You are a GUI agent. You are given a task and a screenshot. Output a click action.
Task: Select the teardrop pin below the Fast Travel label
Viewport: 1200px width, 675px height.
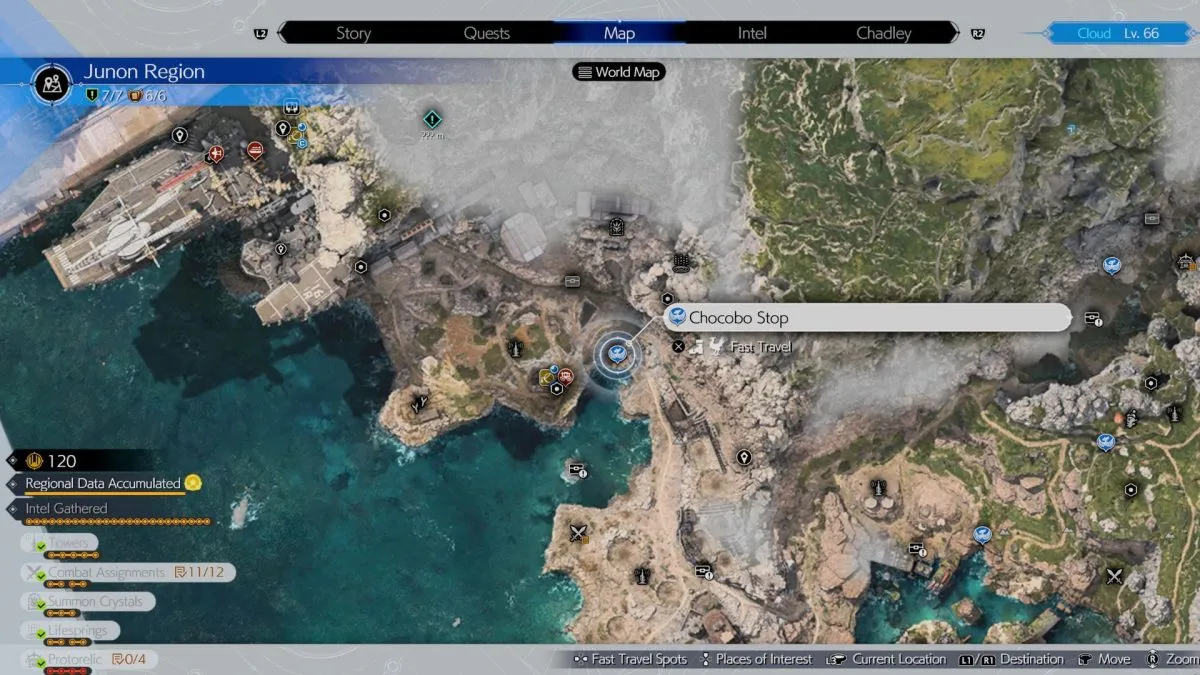[744, 457]
